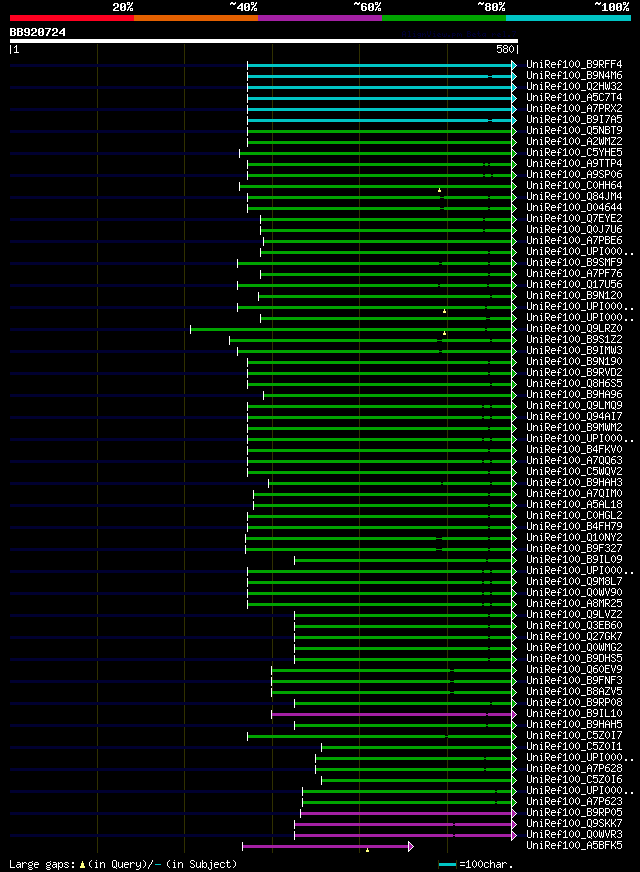This screenshot has width=640, height=872.
Task: Open hit UniRef100_Q2HW32
Action: coord(574,86)
